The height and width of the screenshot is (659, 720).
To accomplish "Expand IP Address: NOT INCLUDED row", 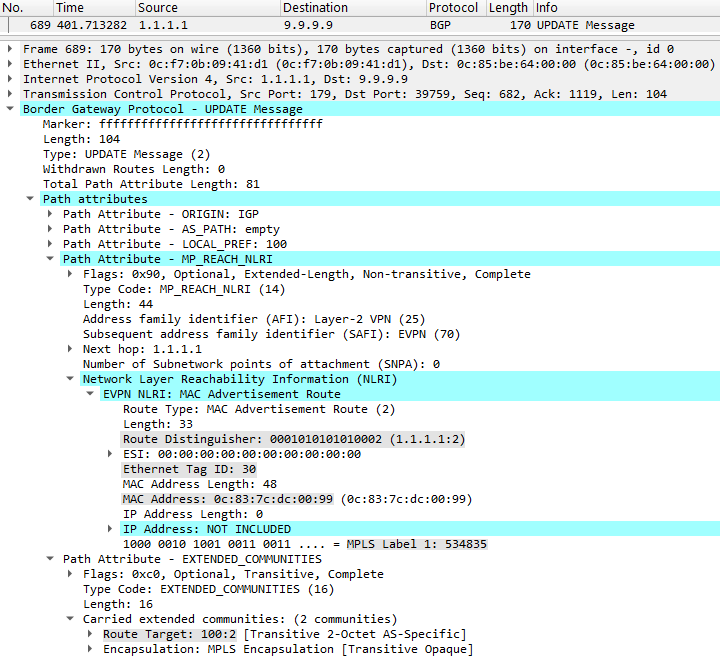I will click(110, 529).
